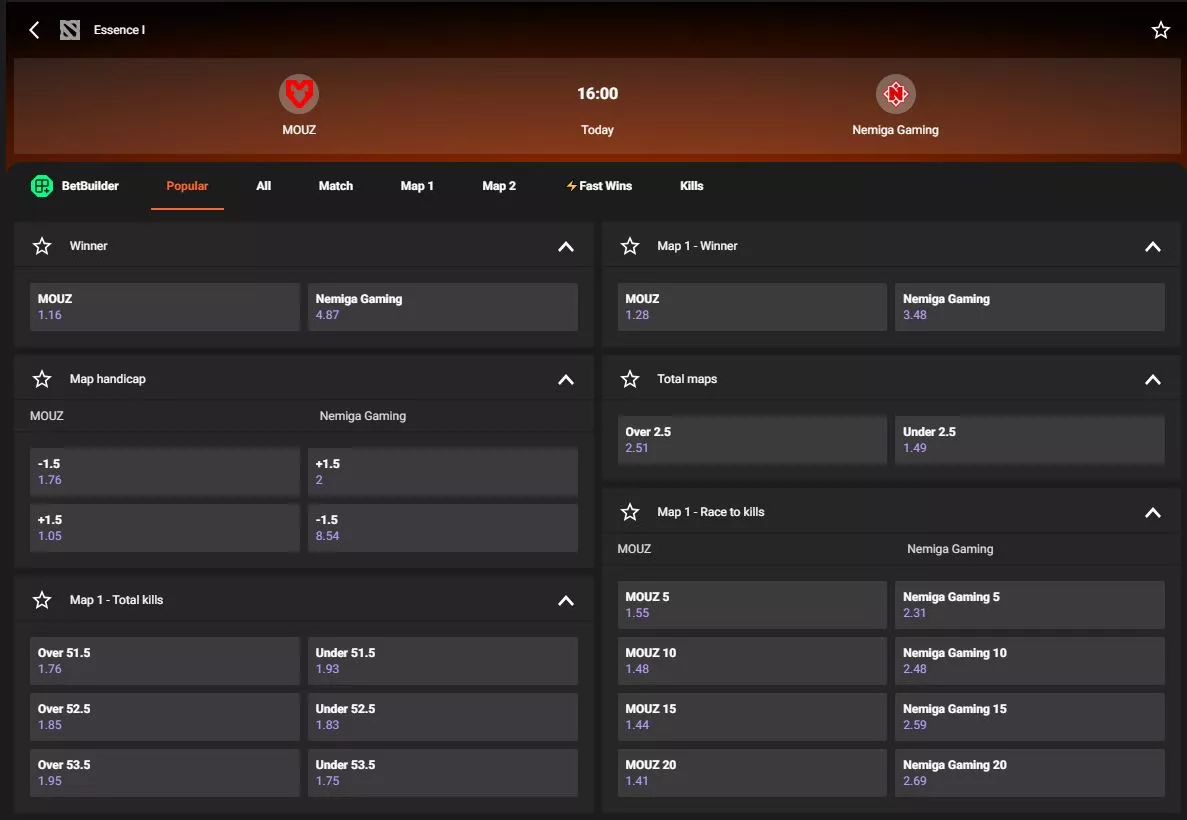The width and height of the screenshot is (1187, 820).
Task: Open the BetBuilder tab
Action: pyautogui.click(x=75, y=186)
